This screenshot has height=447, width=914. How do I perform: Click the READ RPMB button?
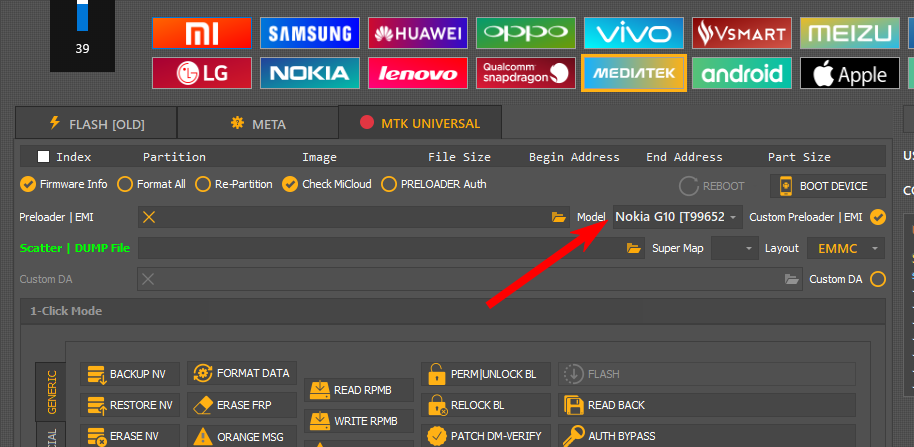(359, 390)
